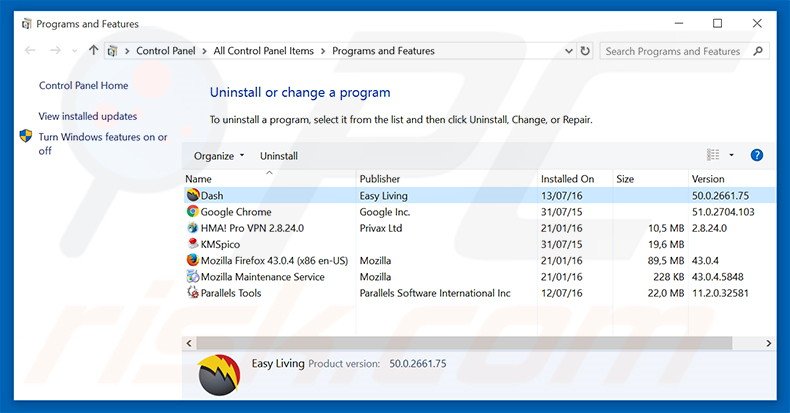
Task: Go forward with the right arrow
Action: (x=55, y=50)
